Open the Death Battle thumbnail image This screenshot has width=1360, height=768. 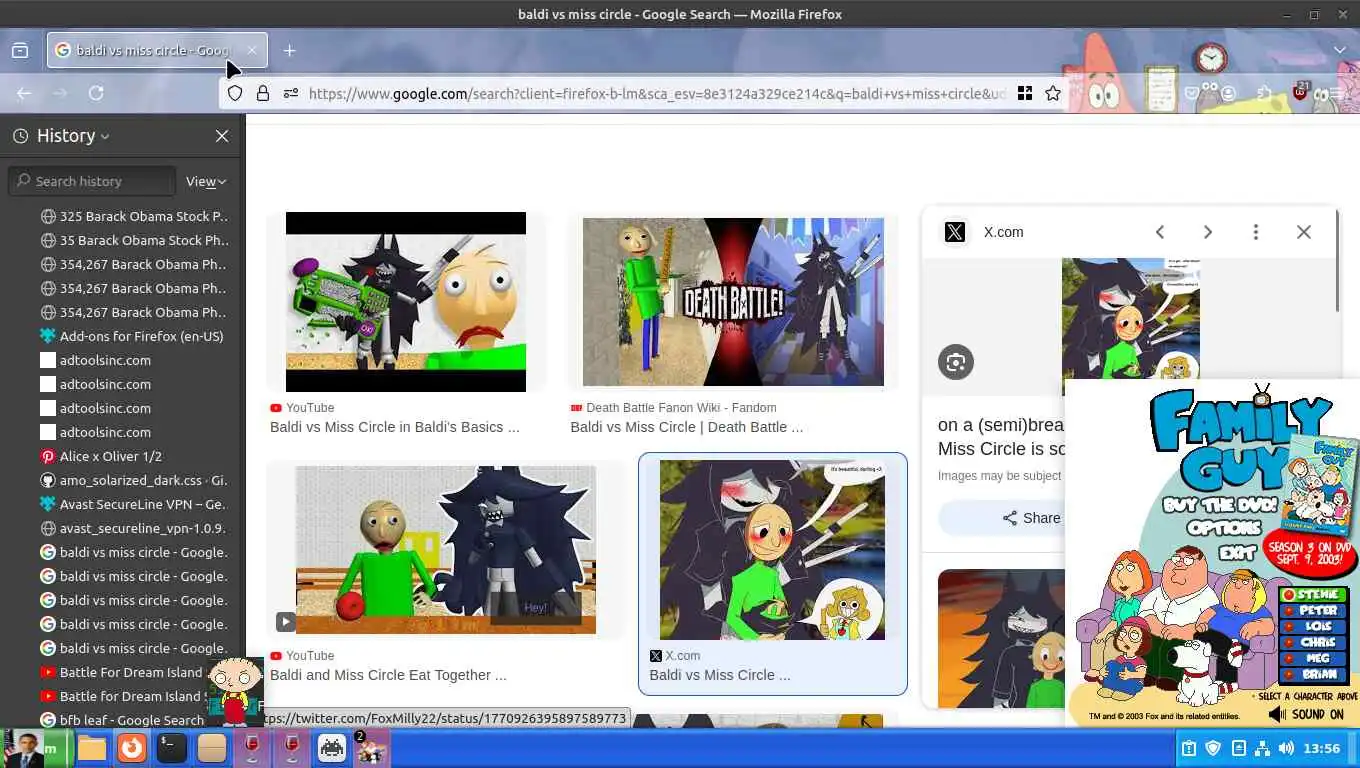click(733, 302)
